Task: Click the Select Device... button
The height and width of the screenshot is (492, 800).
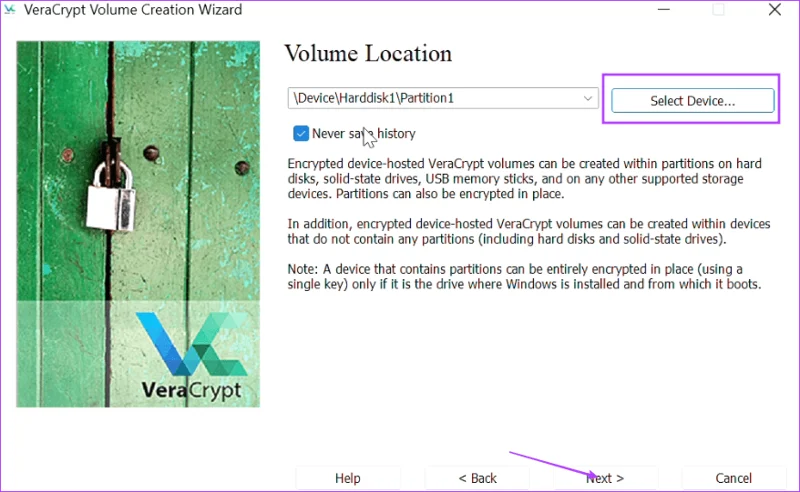Action: click(692, 101)
